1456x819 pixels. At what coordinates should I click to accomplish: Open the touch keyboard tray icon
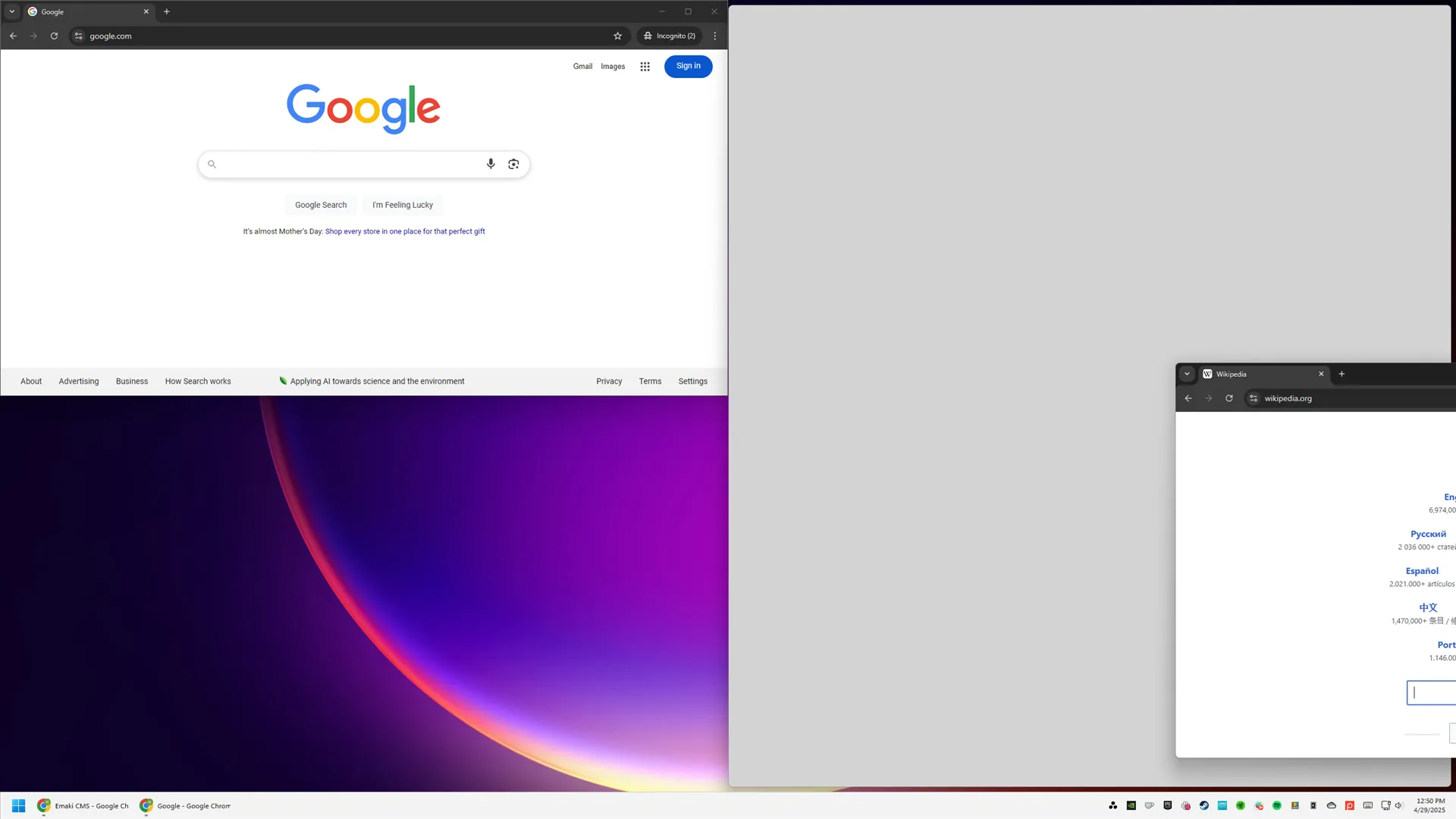tap(1367, 805)
